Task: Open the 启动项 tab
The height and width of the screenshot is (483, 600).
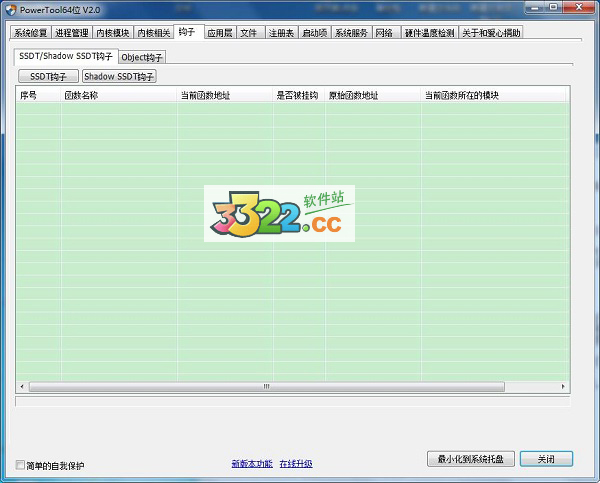Action: point(315,33)
